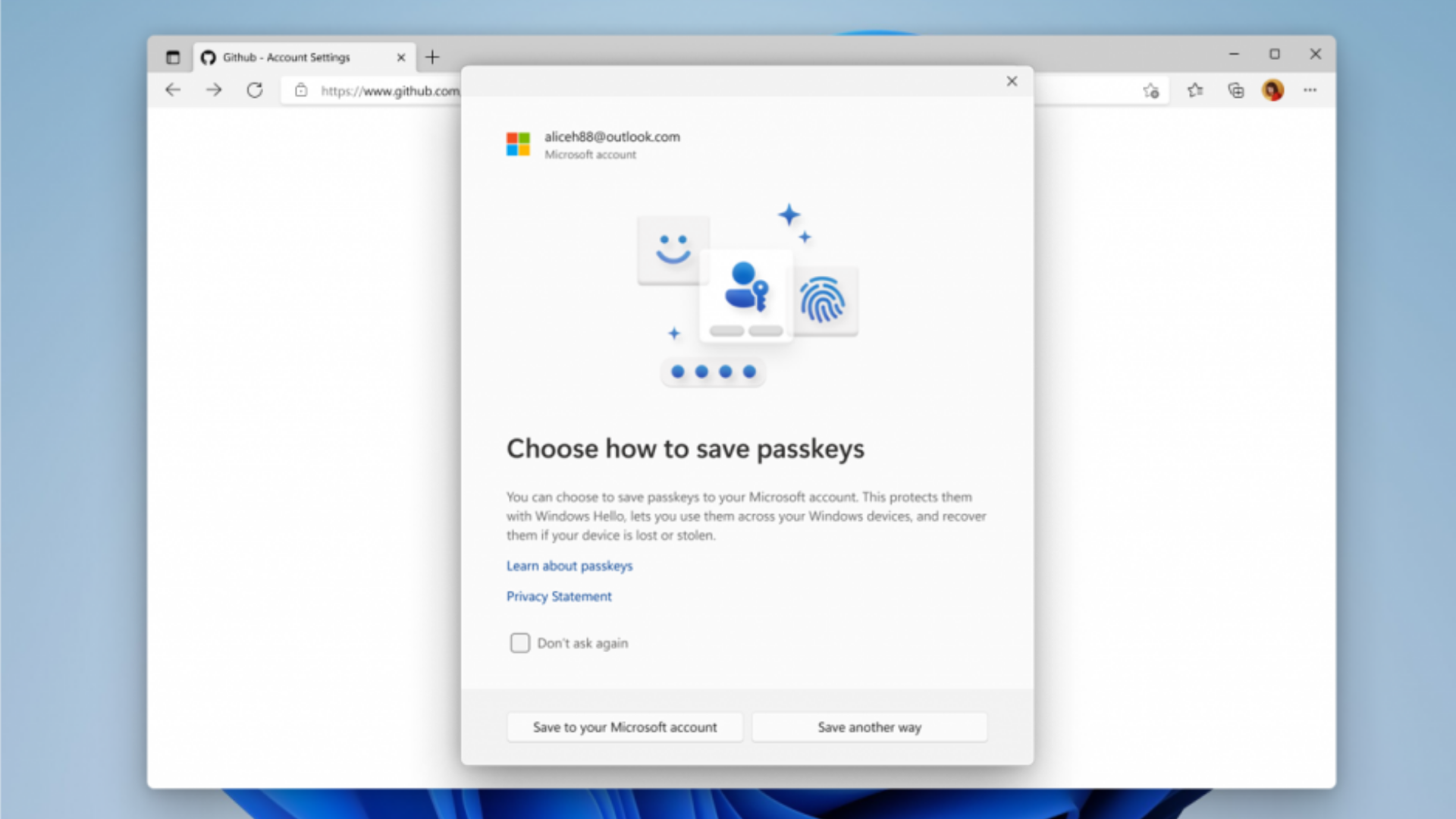
Task: Close the browser window
Action: pyautogui.click(x=1316, y=54)
